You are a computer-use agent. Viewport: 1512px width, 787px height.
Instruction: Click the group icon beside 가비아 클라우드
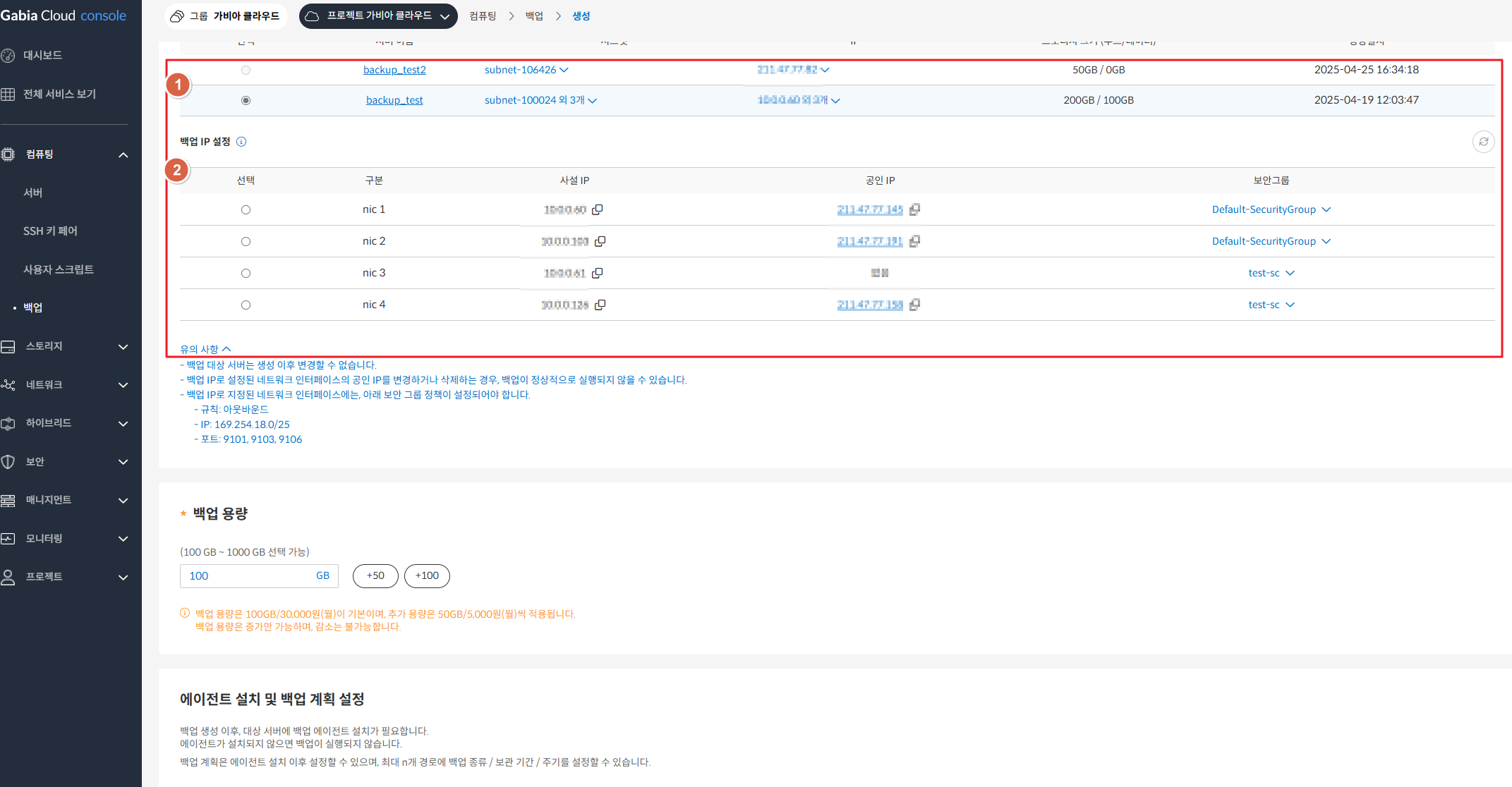point(178,16)
